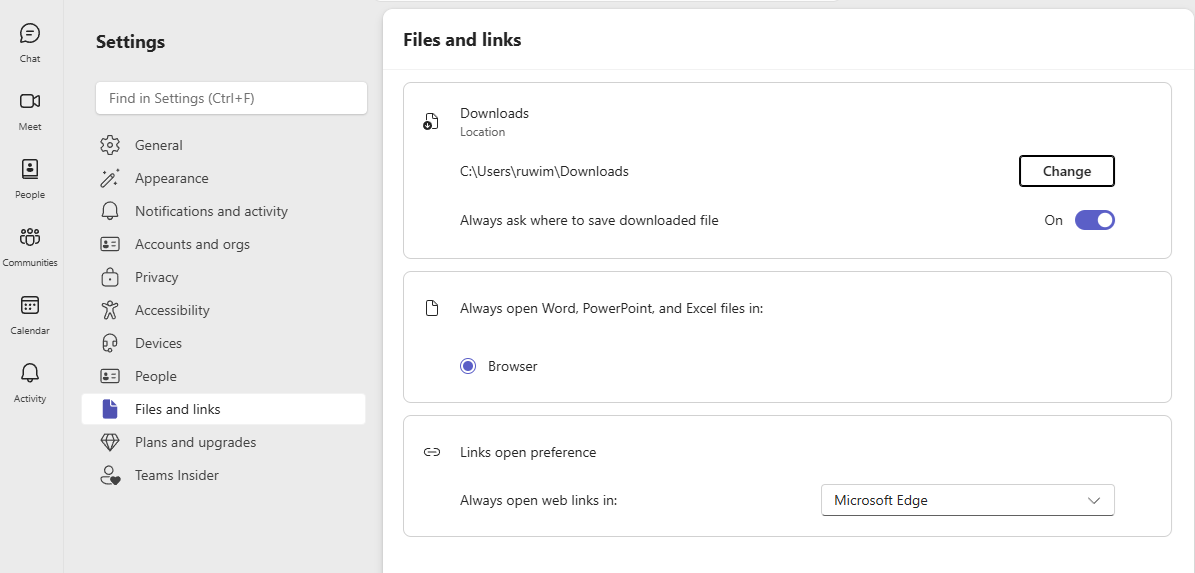Open the Chat icon in the sidebar

30,34
